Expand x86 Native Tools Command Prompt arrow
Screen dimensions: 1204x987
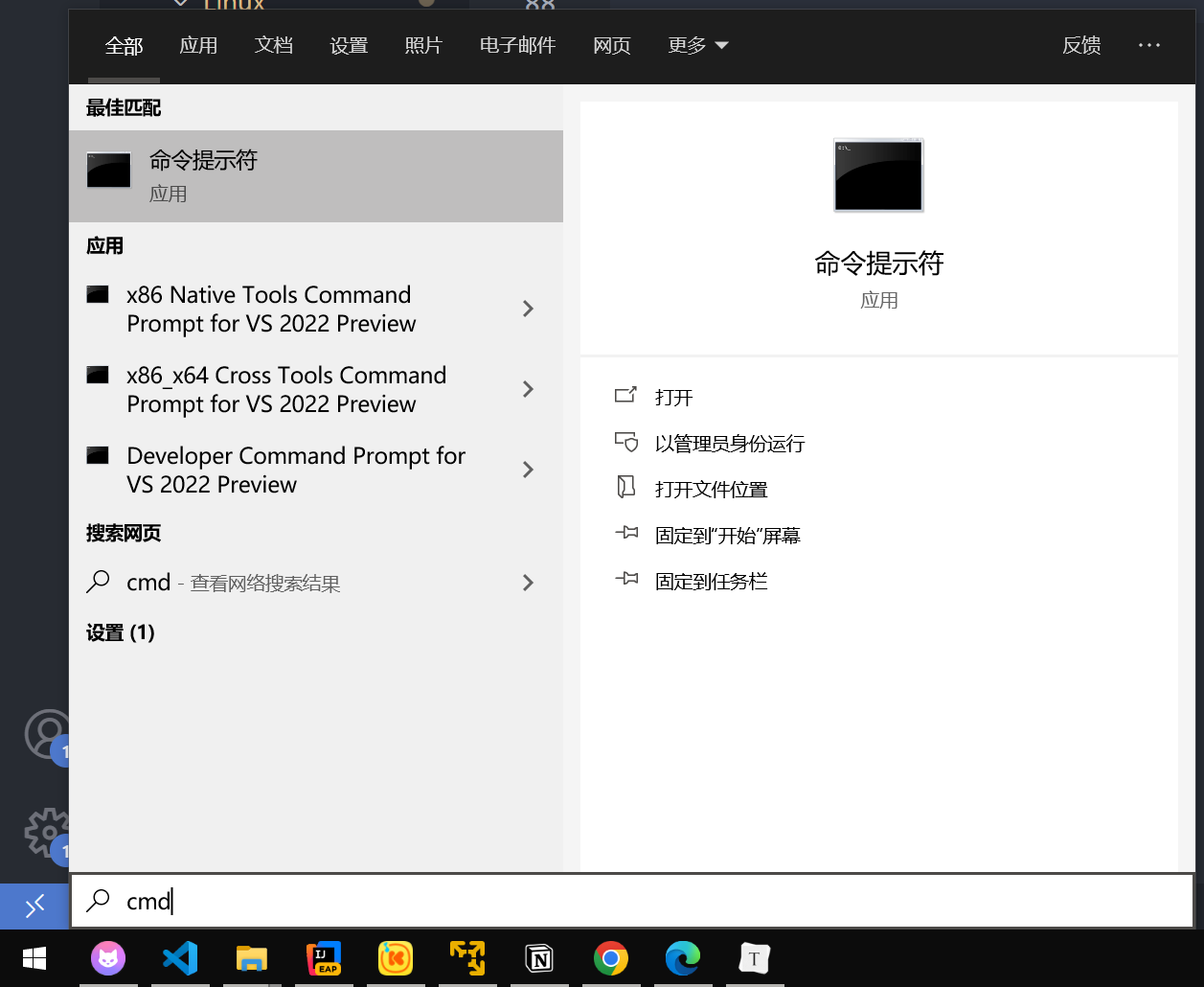pos(528,309)
